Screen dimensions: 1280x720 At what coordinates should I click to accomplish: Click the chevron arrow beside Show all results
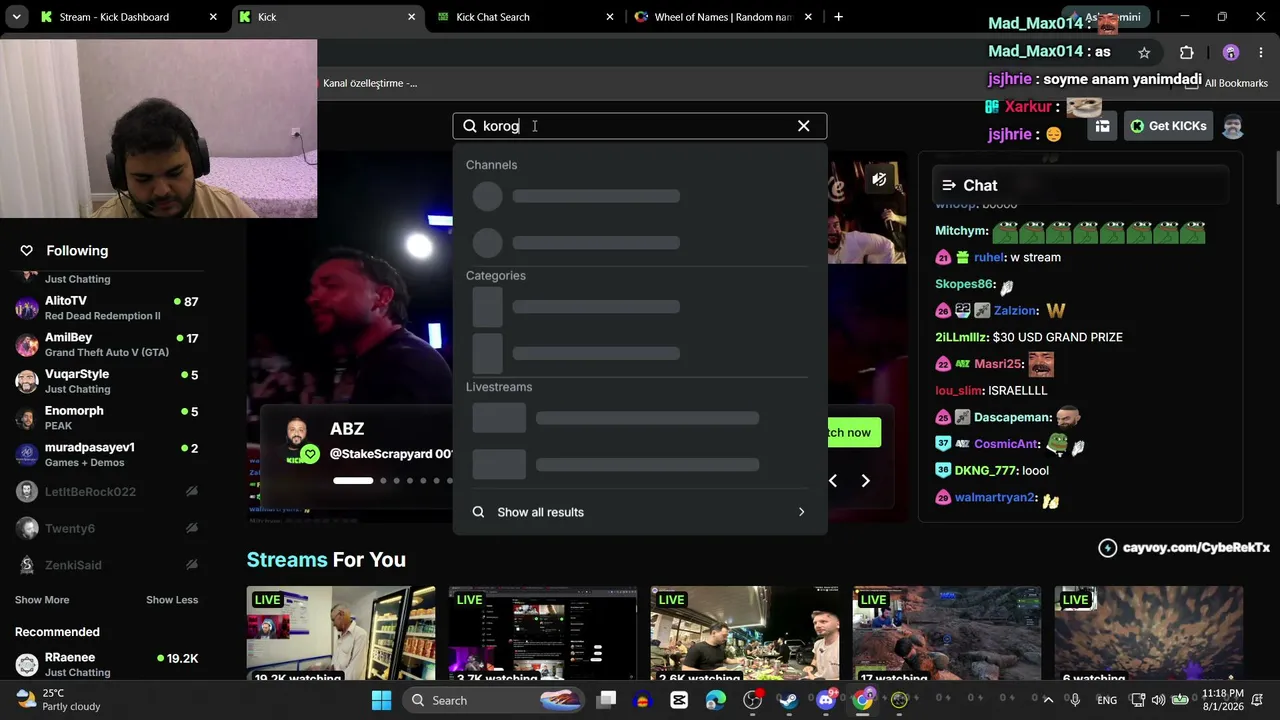click(801, 512)
